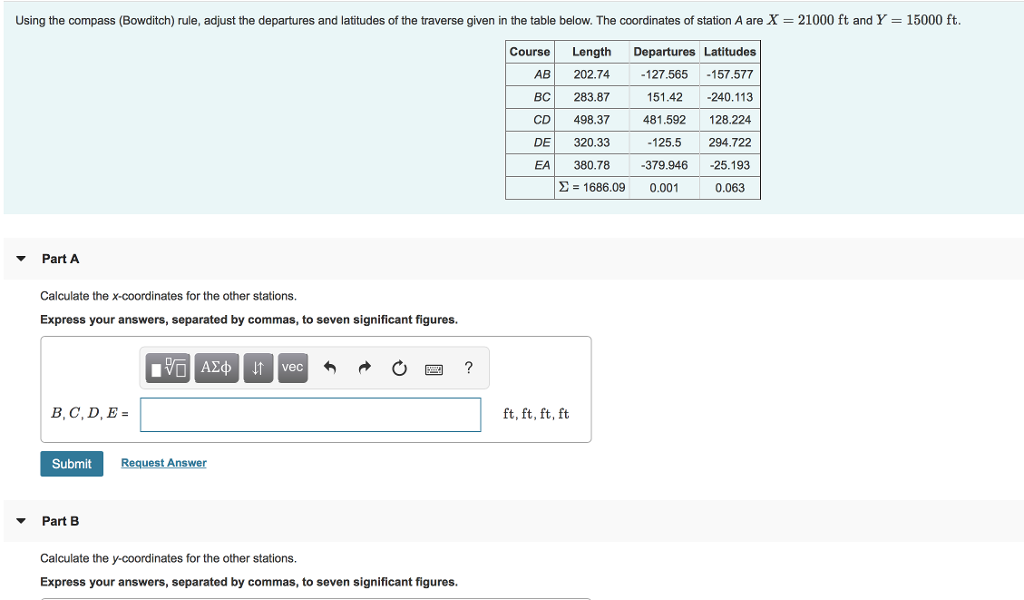Collapse the Part B section triangle
Screen dimensions: 1024x600
[21, 521]
